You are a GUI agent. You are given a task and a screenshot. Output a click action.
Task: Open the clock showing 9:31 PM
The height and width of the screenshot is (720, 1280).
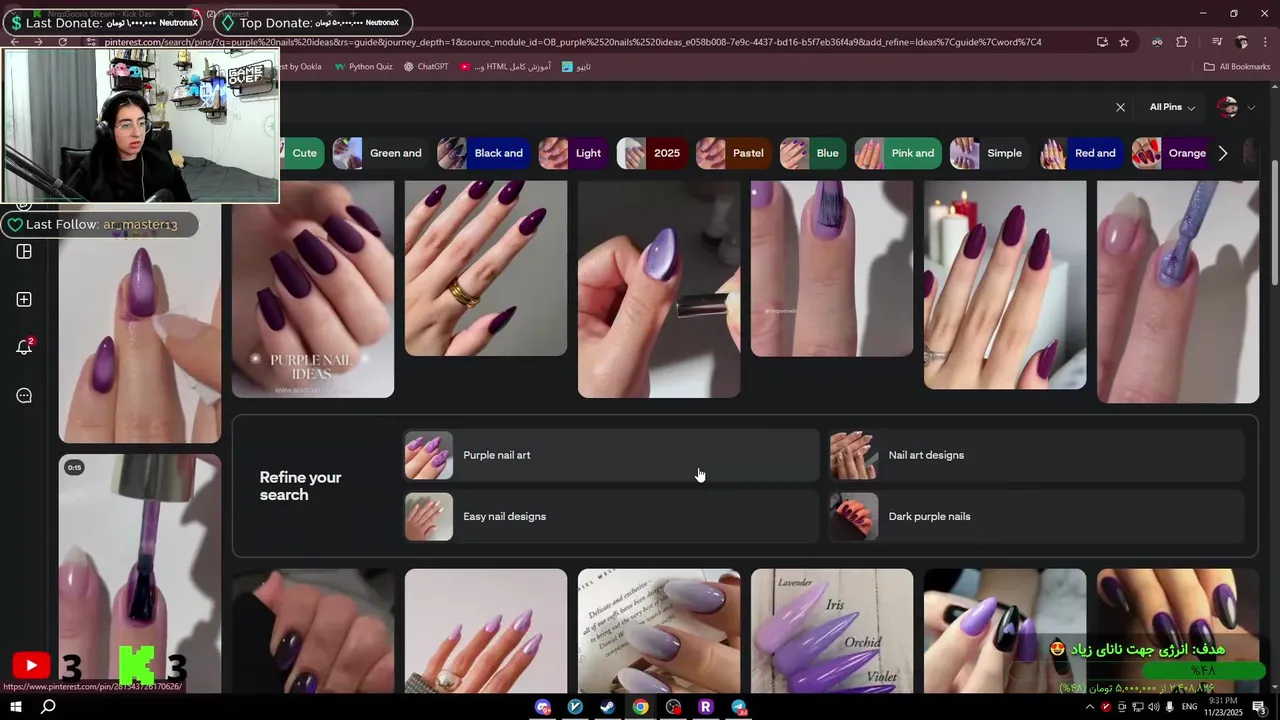coord(1222,707)
